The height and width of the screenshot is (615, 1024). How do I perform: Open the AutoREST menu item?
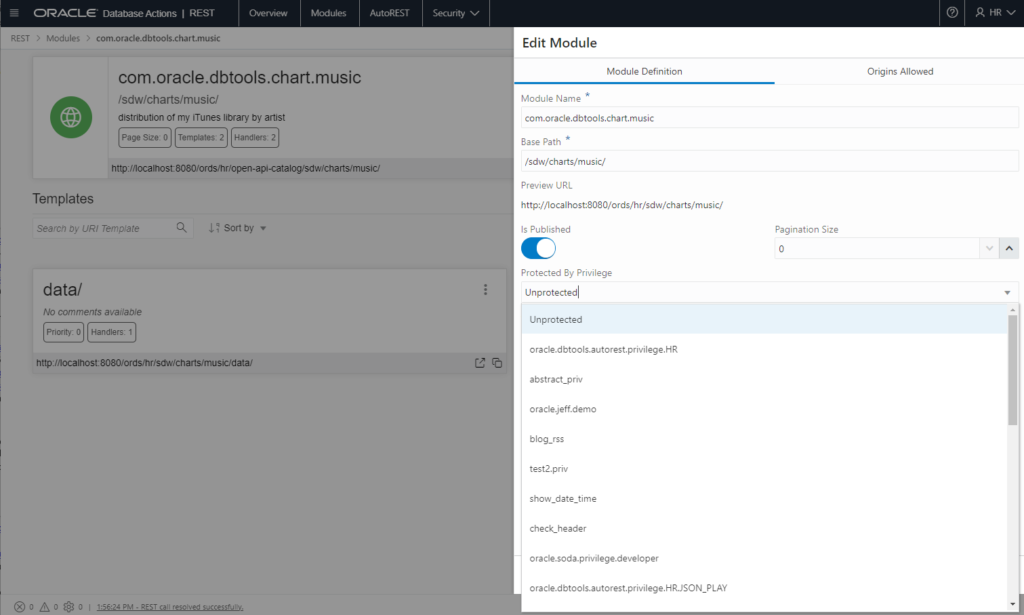(389, 13)
